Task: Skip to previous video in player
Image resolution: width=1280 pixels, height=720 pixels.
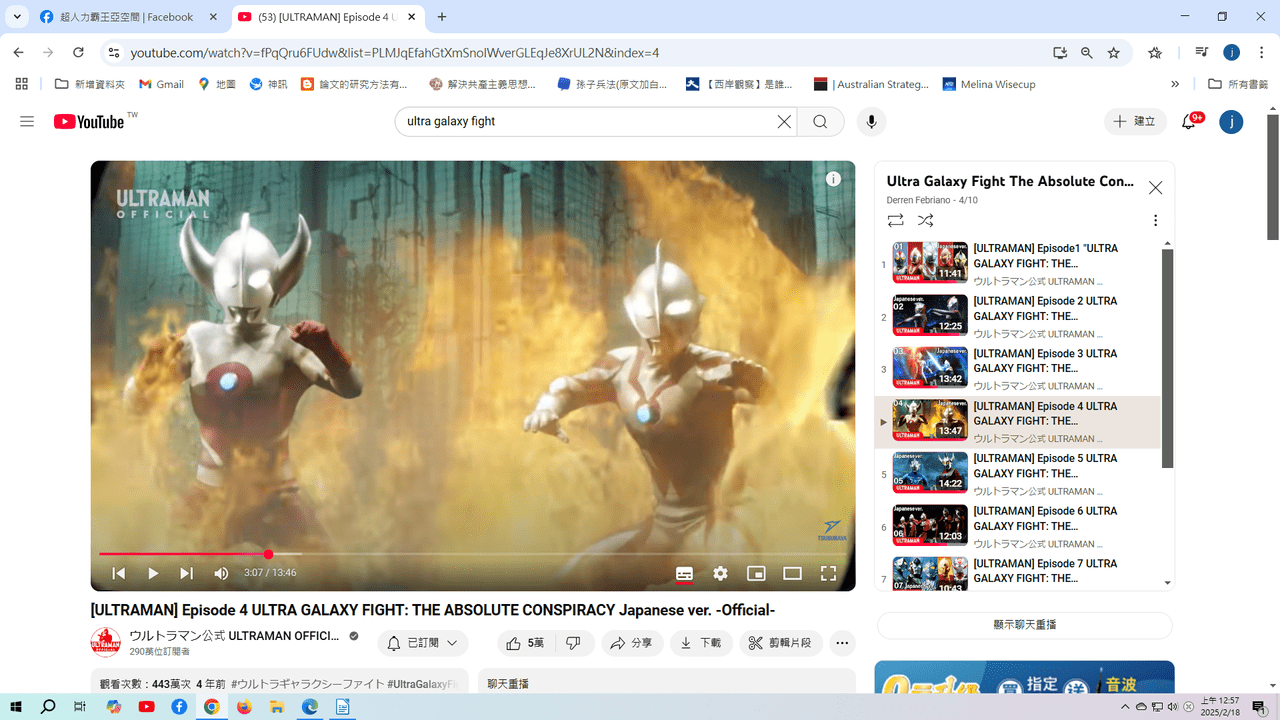Action: (x=119, y=573)
